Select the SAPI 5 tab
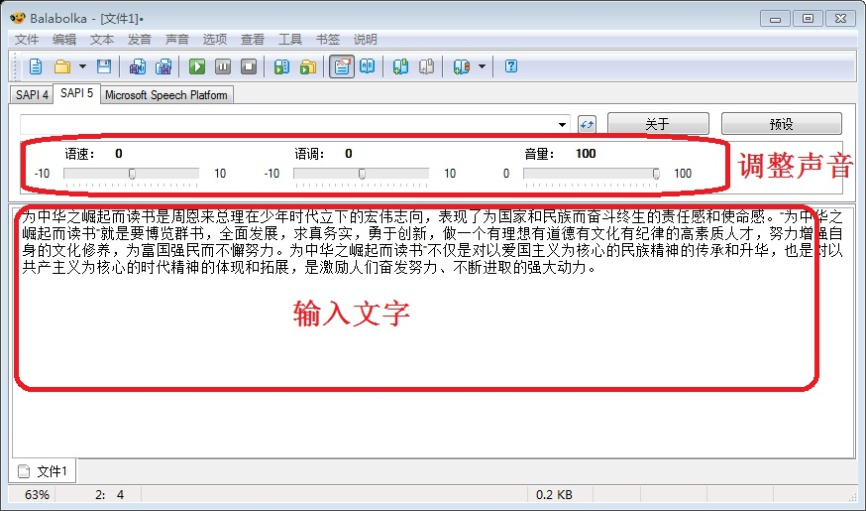The image size is (866, 511). 76,93
